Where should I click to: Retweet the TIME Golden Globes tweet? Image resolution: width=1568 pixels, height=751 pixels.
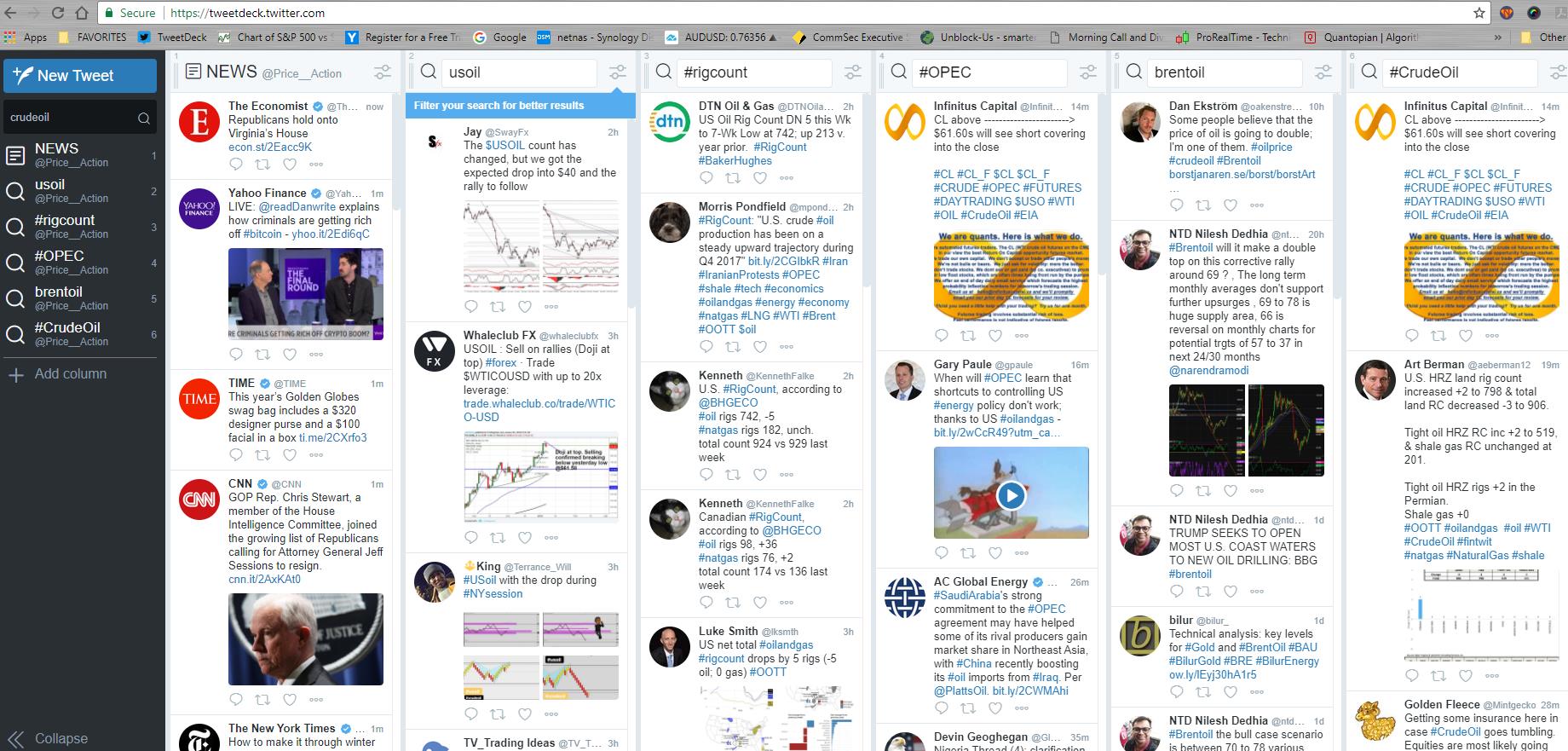[x=263, y=455]
